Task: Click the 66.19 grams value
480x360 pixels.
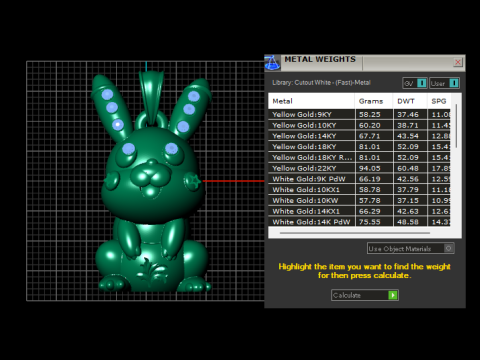Action: click(x=370, y=179)
